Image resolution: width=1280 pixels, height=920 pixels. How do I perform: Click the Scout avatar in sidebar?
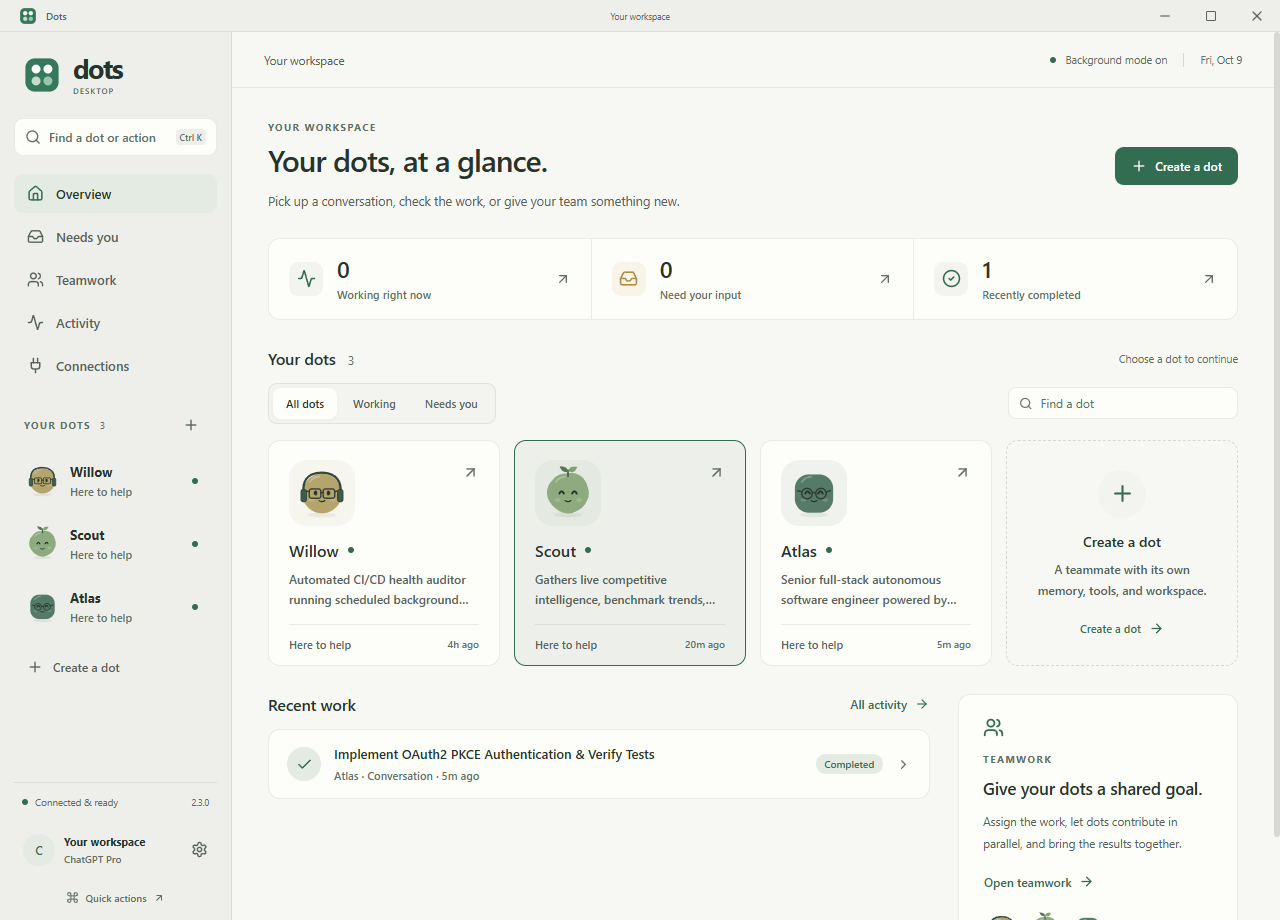(42, 543)
